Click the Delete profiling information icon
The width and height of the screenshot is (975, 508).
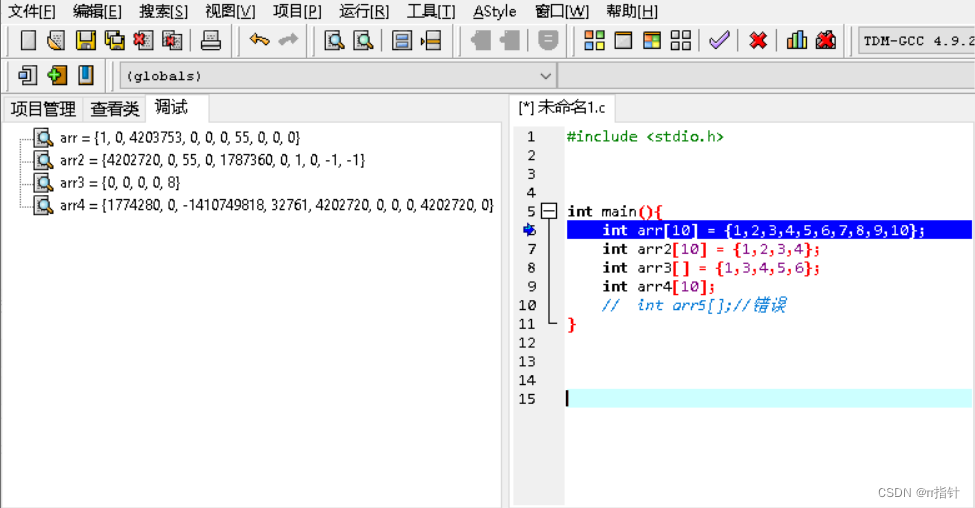point(826,40)
